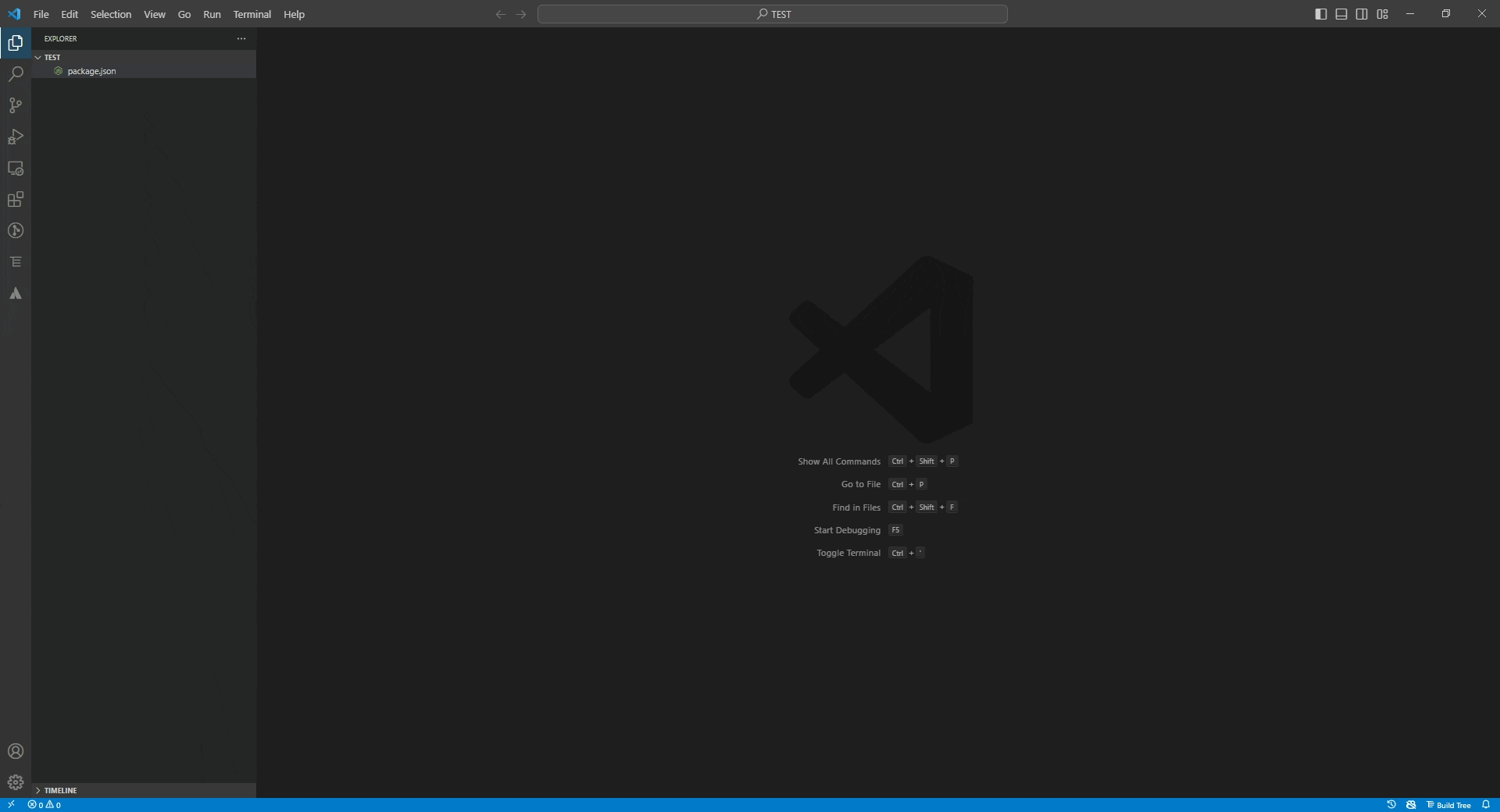Open the Search view in the activity bar
1500x812 pixels.
(16, 73)
